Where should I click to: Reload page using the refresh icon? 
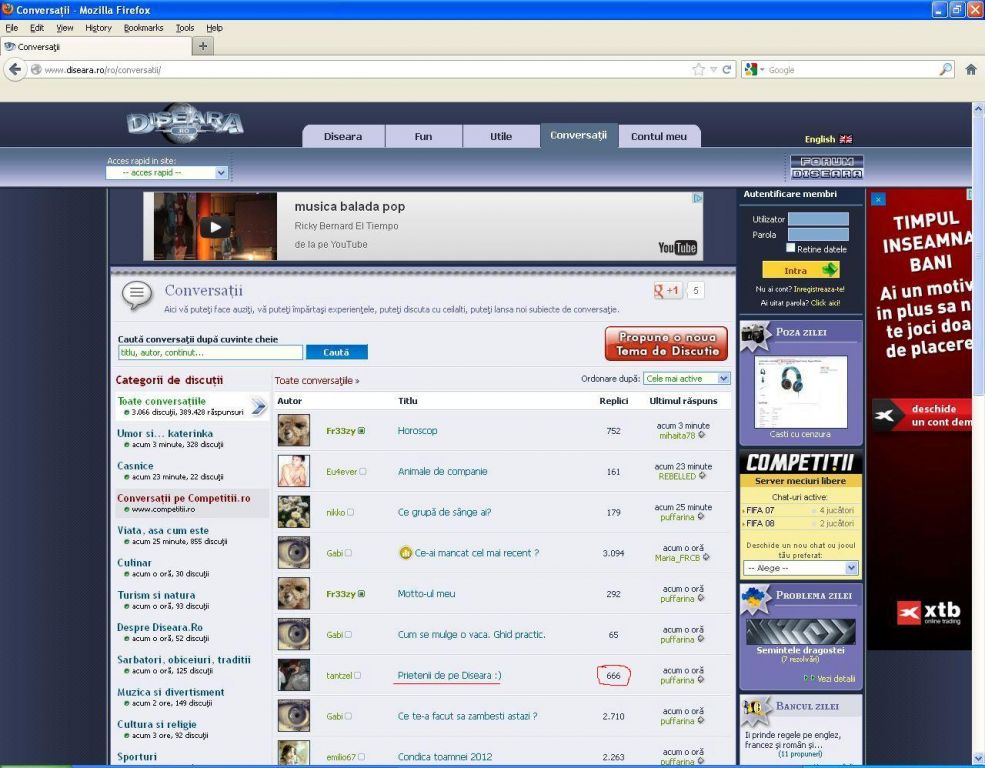point(727,70)
